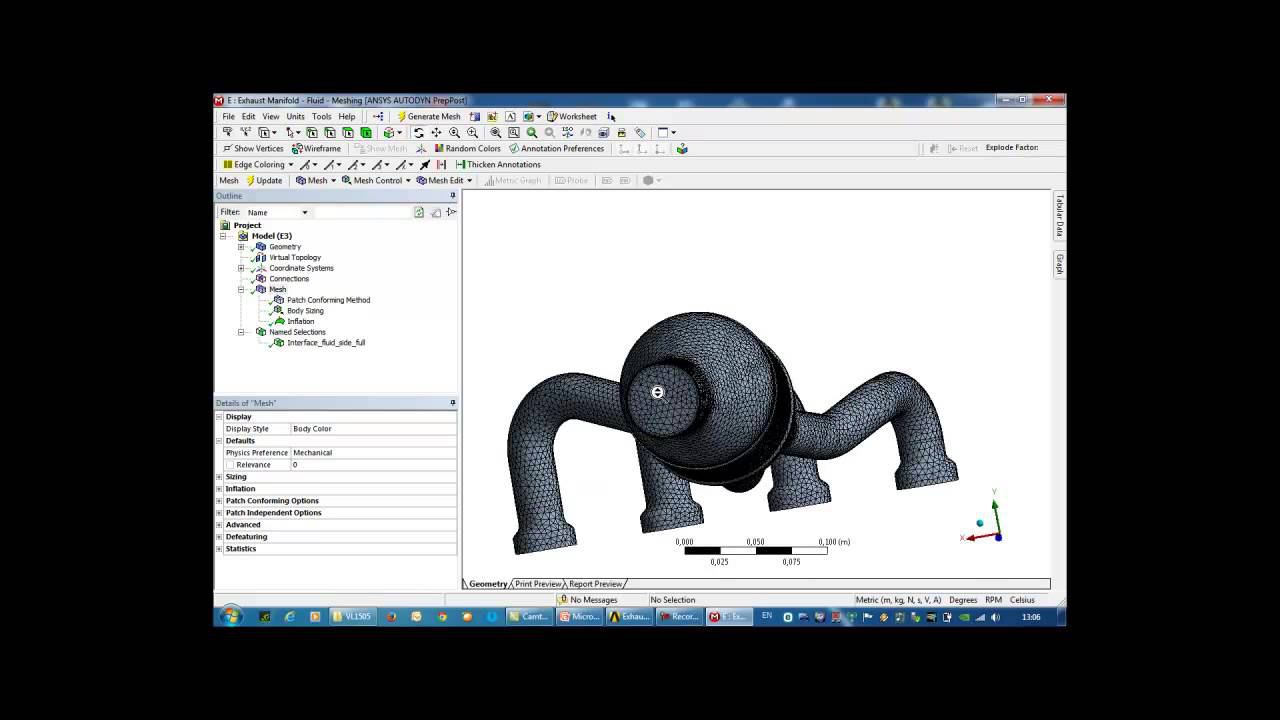This screenshot has width=1280, height=720.
Task: Activate the Body selection filter
Action: (366, 132)
